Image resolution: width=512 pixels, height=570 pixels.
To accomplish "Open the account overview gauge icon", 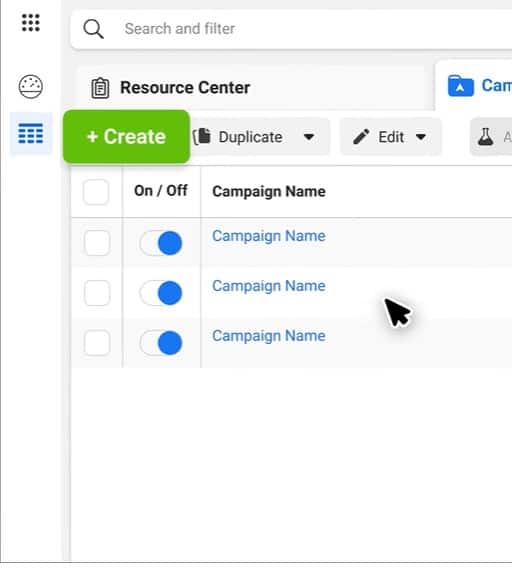I will tap(31, 87).
